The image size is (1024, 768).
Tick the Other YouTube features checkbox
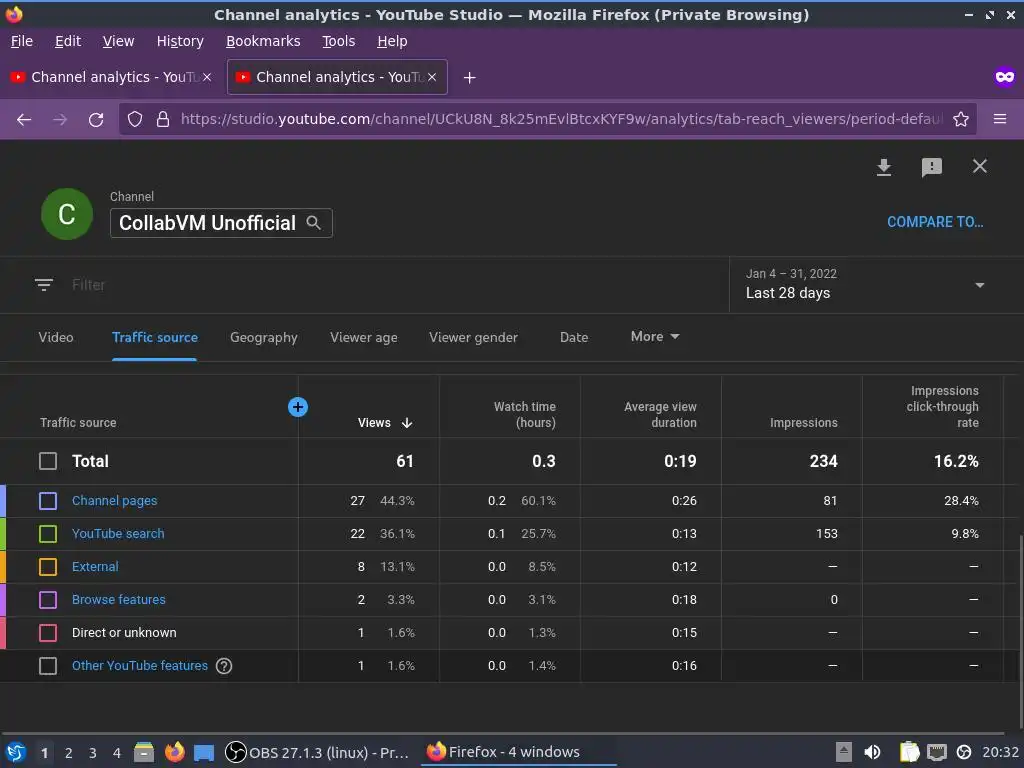(x=48, y=665)
